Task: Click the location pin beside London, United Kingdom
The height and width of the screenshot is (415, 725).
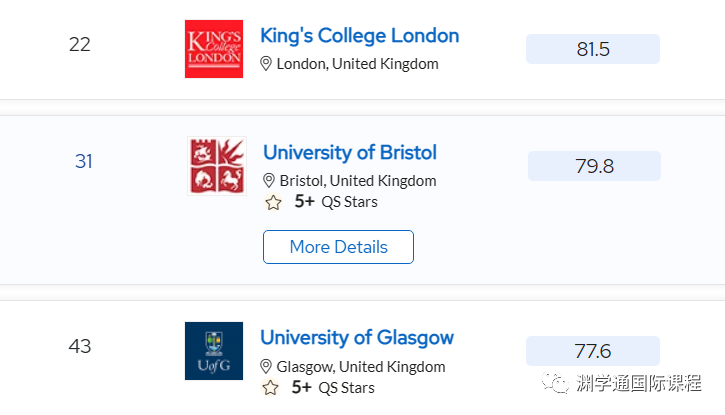Action: 266,64
